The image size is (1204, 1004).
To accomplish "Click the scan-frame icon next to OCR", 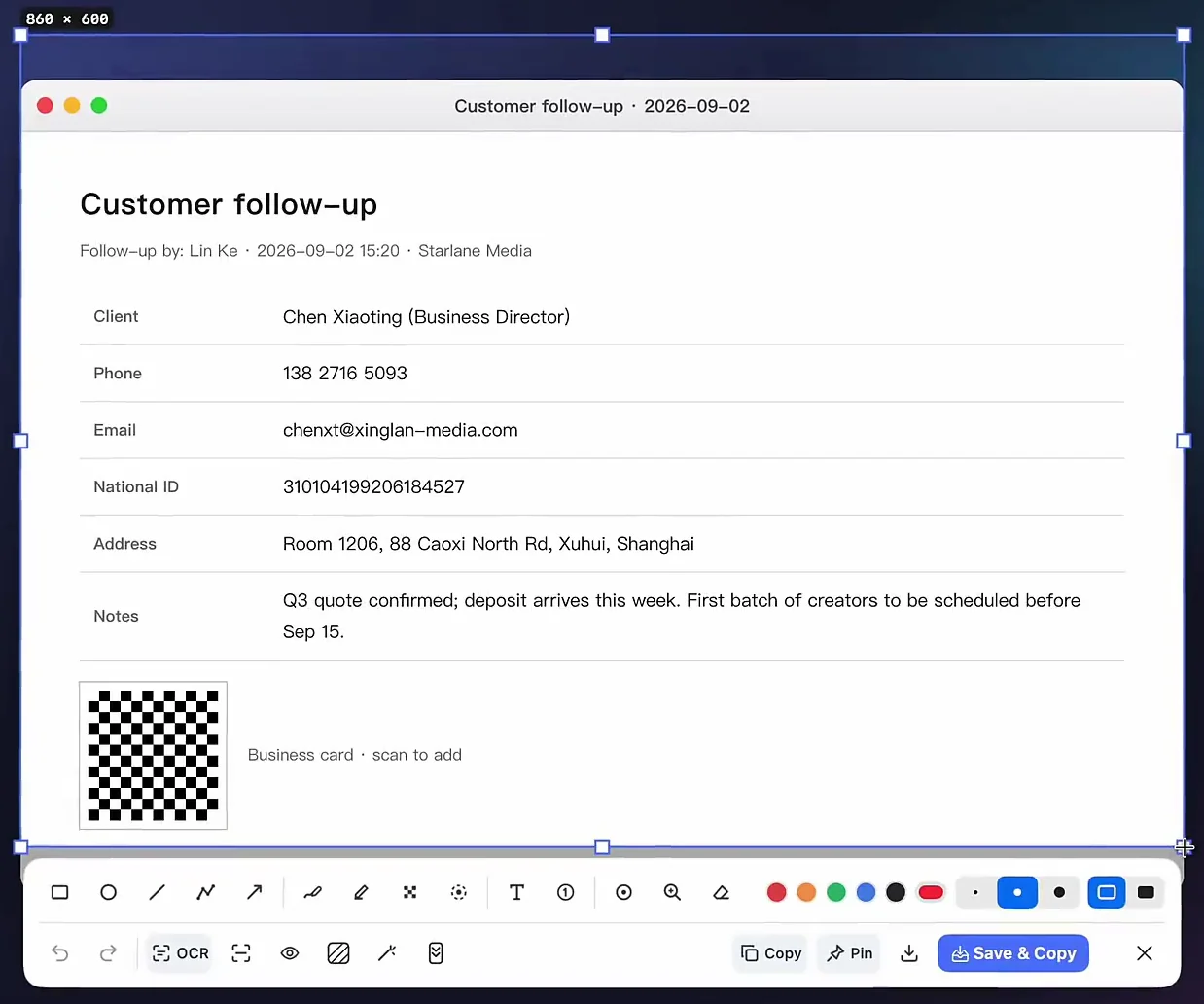I will coord(241,953).
